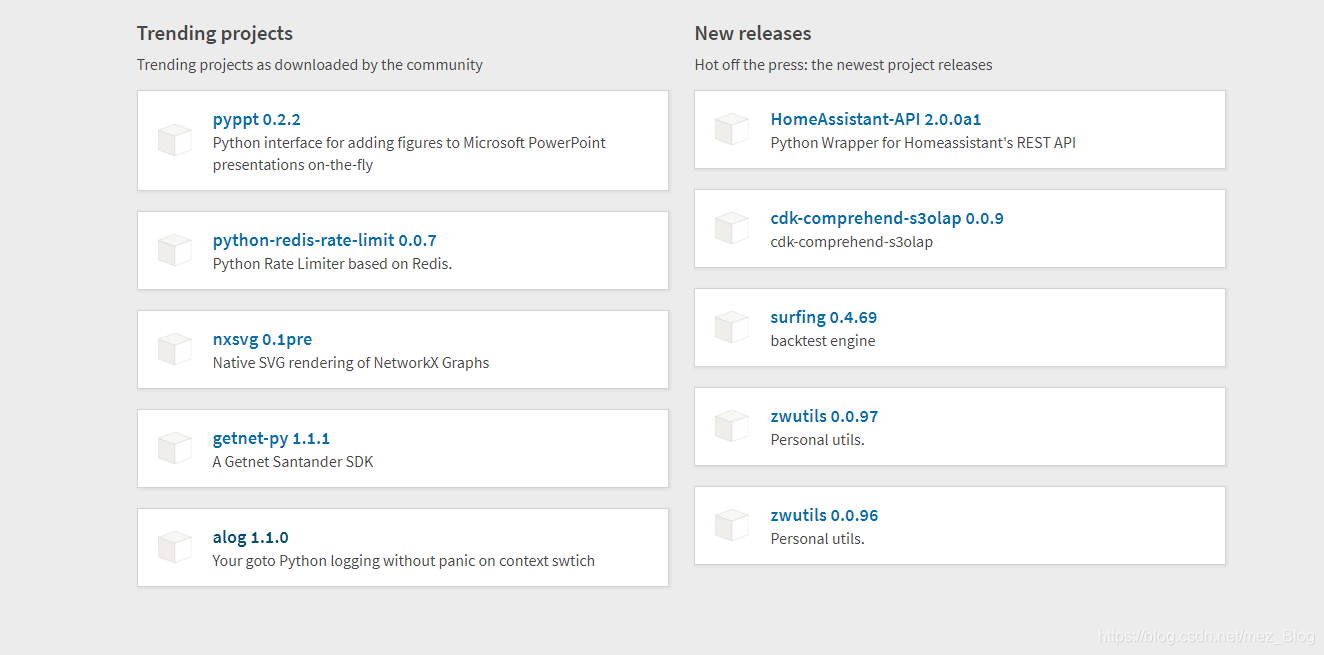This screenshot has height=655, width=1324.
Task: Click the package cube icon beside pyppt
Action: (175, 140)
